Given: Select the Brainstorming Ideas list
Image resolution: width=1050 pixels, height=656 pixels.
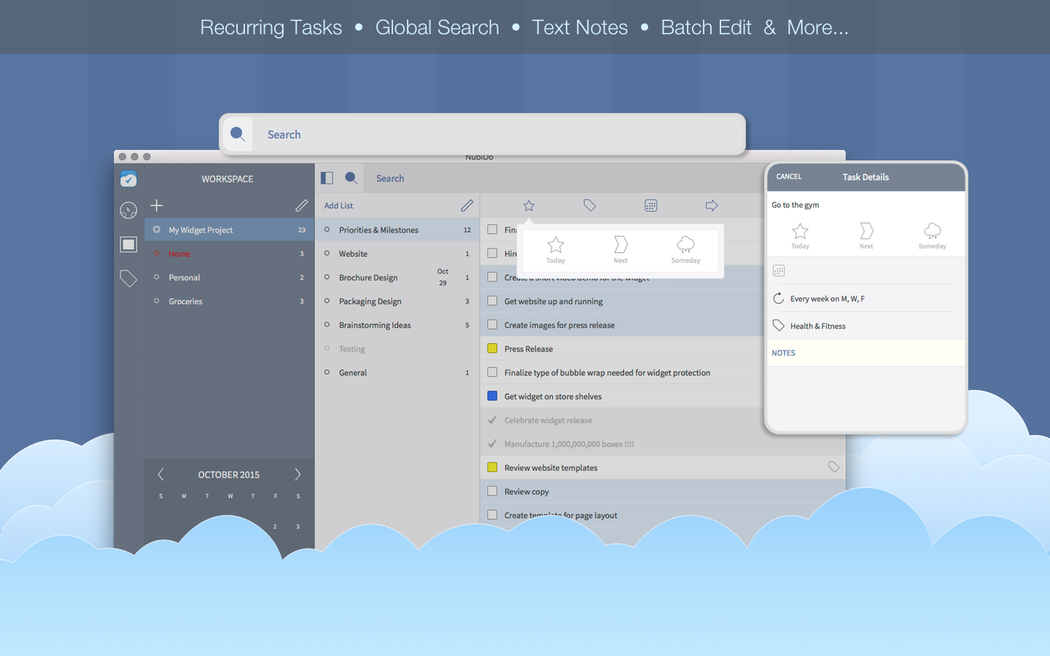Looking at the screenshot, I should [375, 325].
